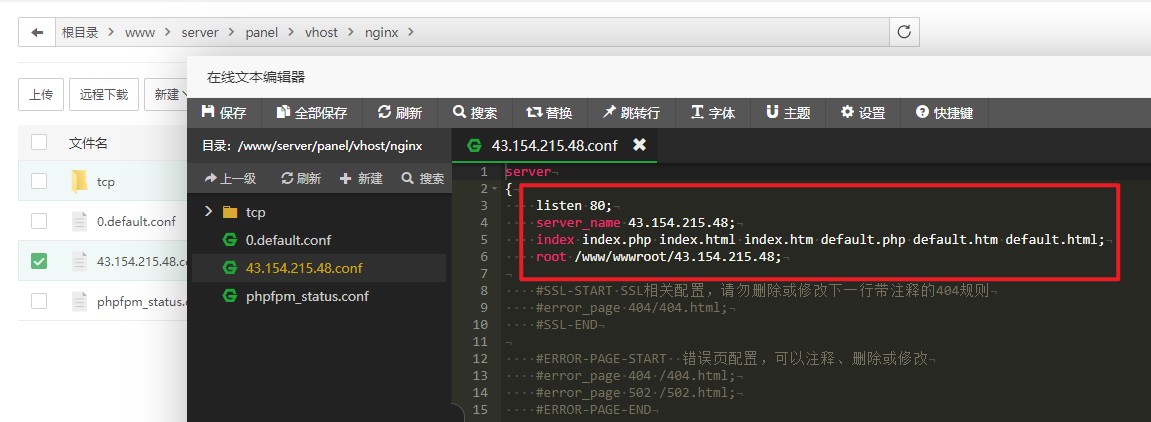
Task: Open editor Settings (设置) gear
Action: [863, 113]
